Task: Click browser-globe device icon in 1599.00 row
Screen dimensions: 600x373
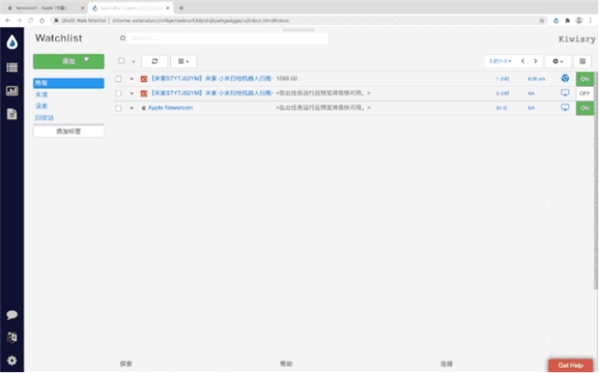Action: click(x=565, y=78)
